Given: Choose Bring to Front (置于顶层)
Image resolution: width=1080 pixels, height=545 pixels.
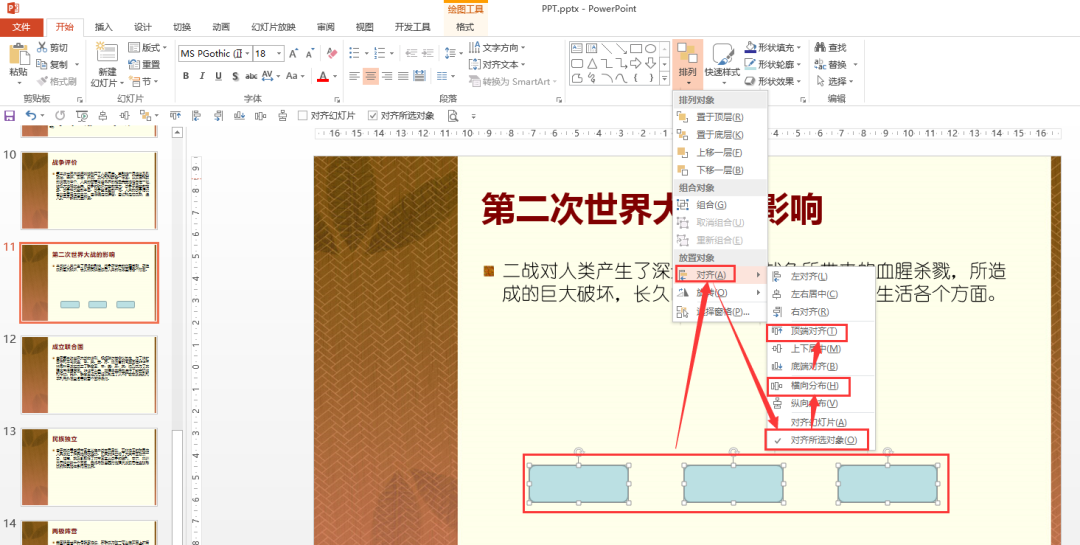Looking at the screenshot, I should tap(719, 117).
